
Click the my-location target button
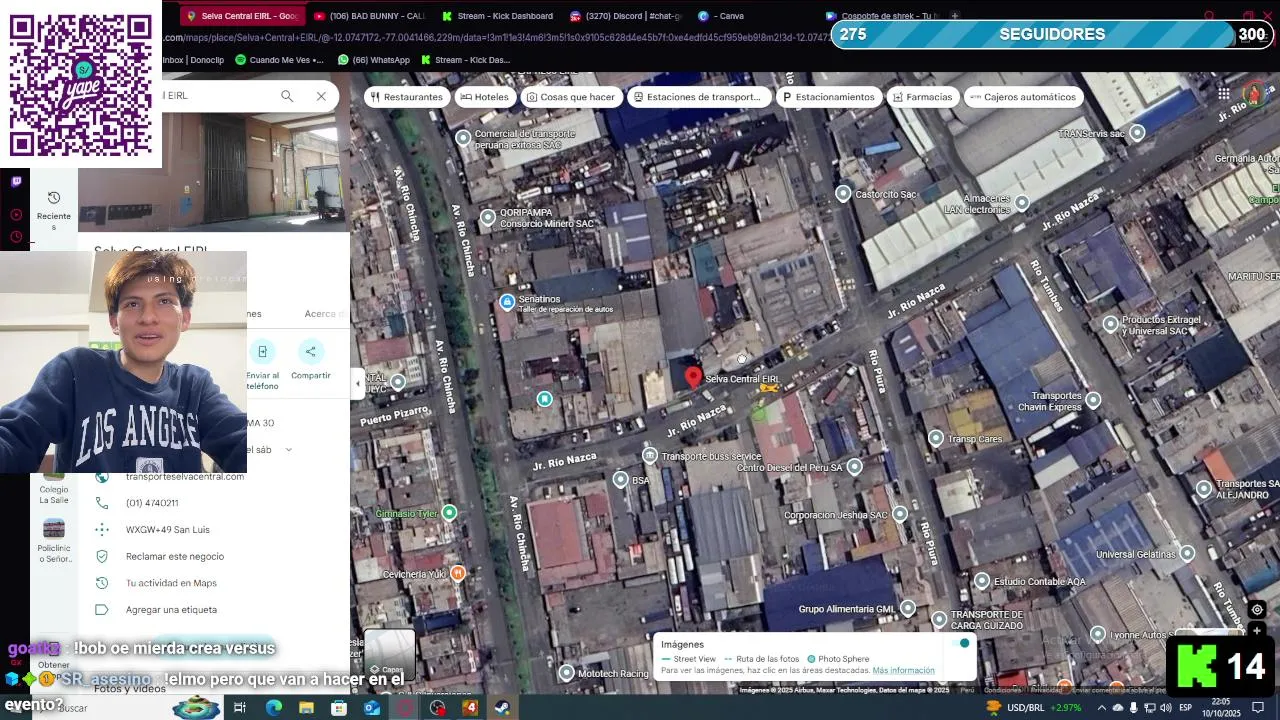pos(1257,609)
